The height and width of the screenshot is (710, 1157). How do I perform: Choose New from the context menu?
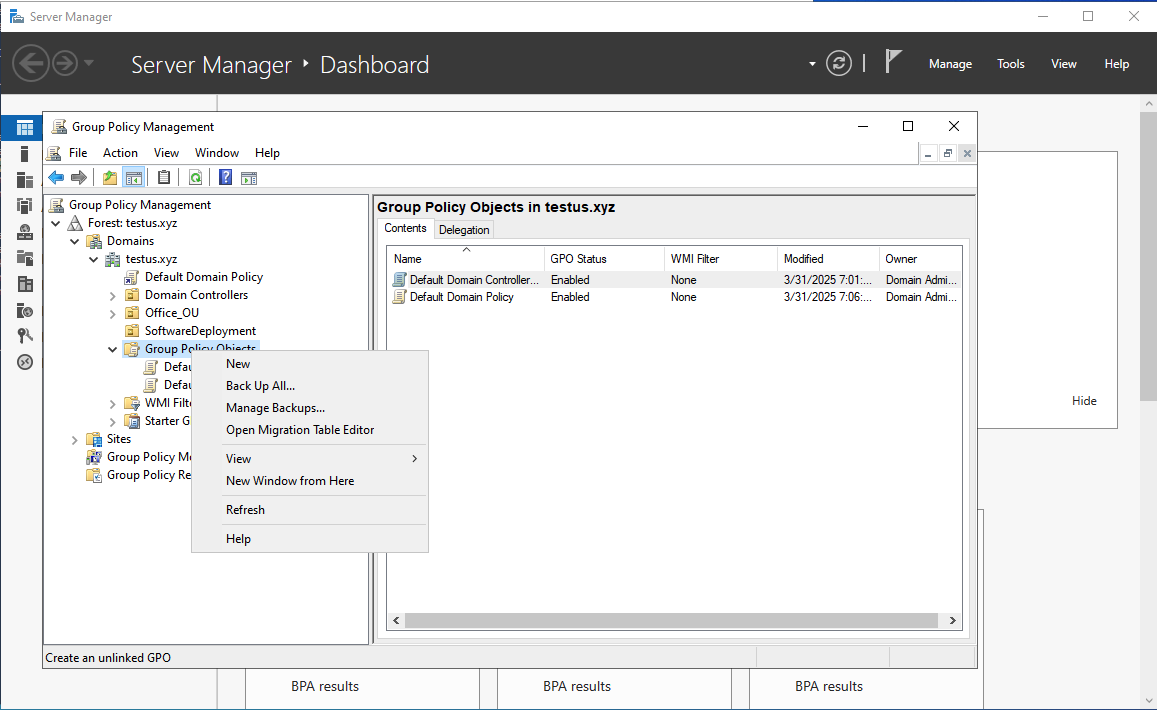tap(238, 364)
